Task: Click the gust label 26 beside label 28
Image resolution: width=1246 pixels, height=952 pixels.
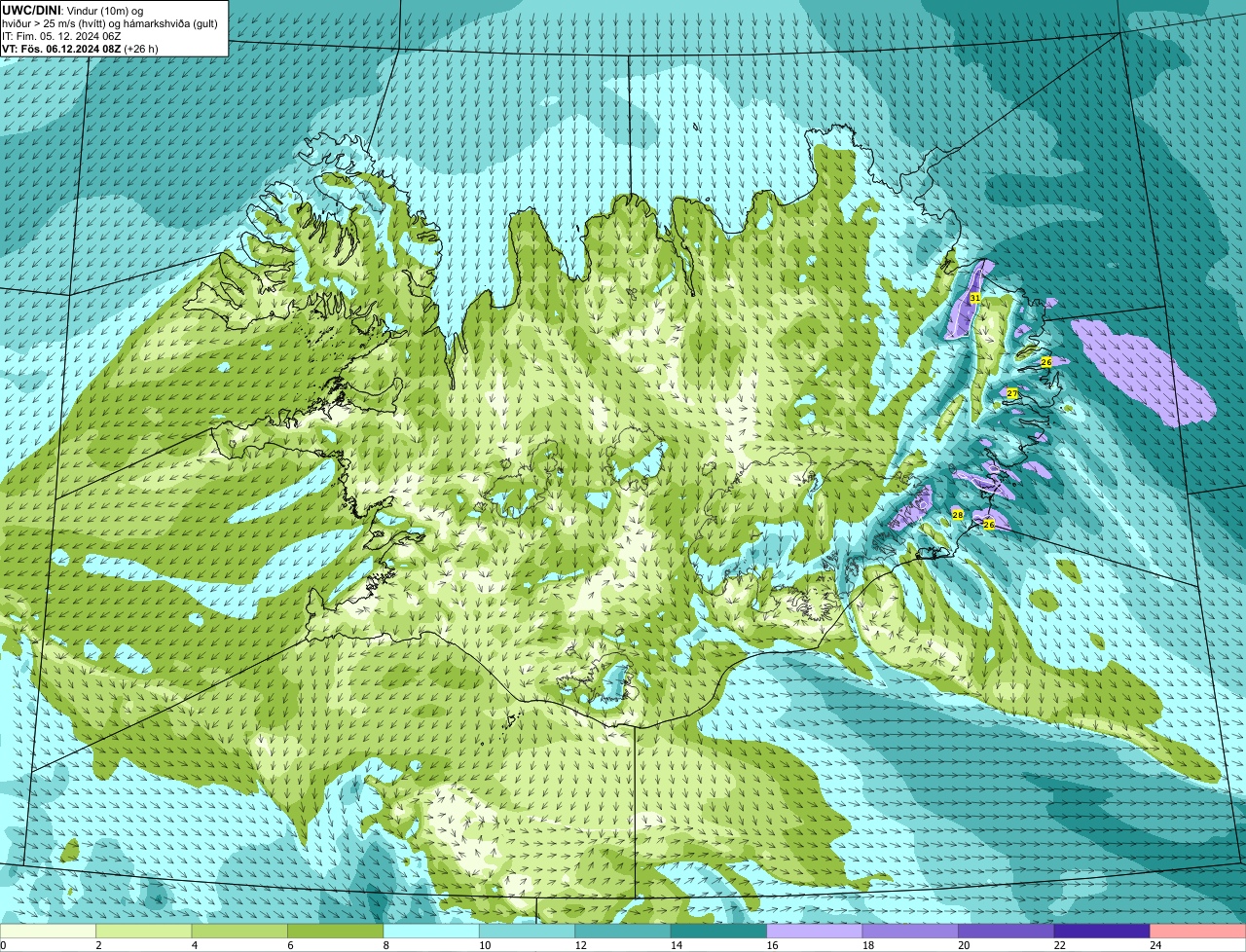Action: 989,525
